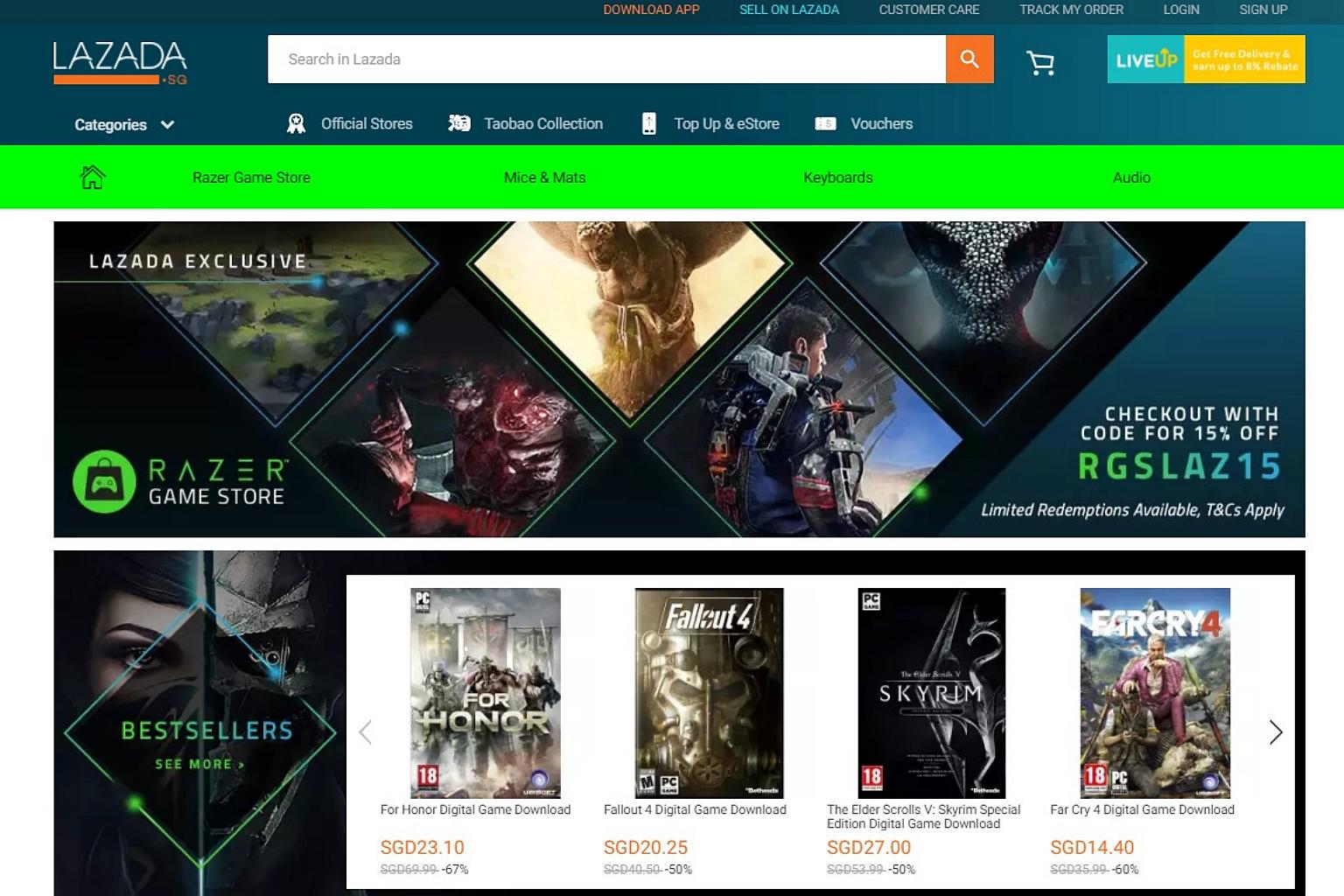This screenshot has height=896, width=1344.
Task: Click the Official Stores ribbon icon
Action: pos(297,124)
